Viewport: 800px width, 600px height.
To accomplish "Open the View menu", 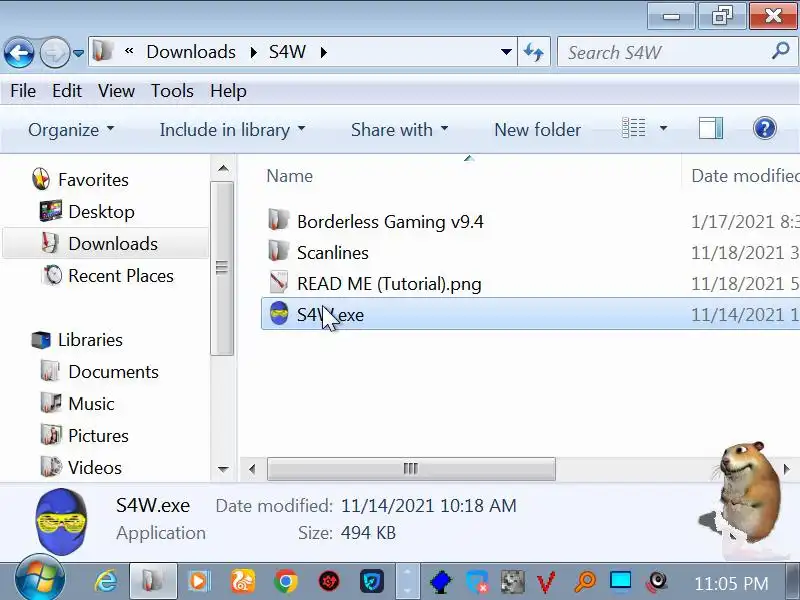I will (x=116, y=91).
